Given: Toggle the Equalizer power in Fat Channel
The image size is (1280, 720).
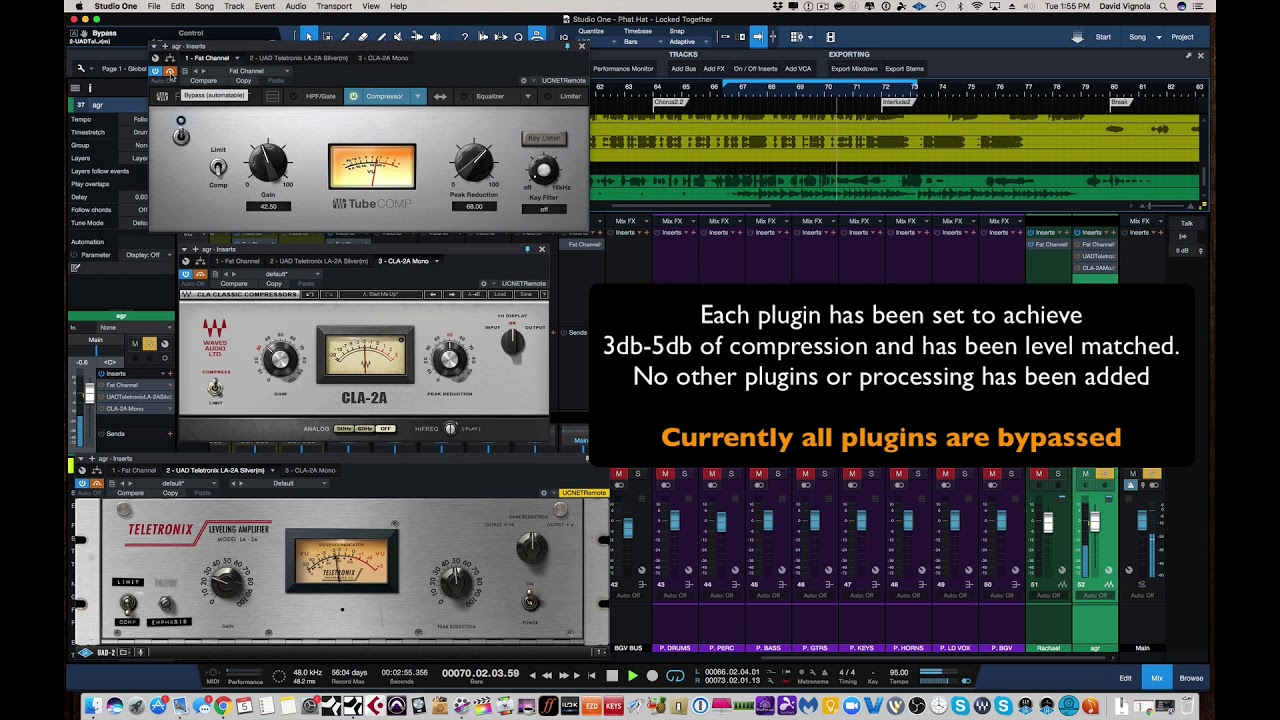Looking at the screenshot, I should pyautogui.click(x=464, y=96).
